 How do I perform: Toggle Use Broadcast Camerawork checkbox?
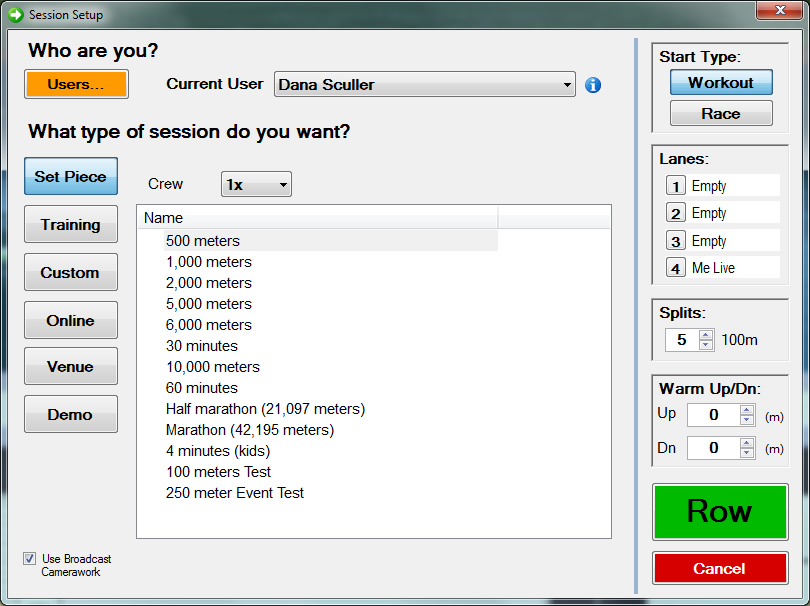point(30,559)
